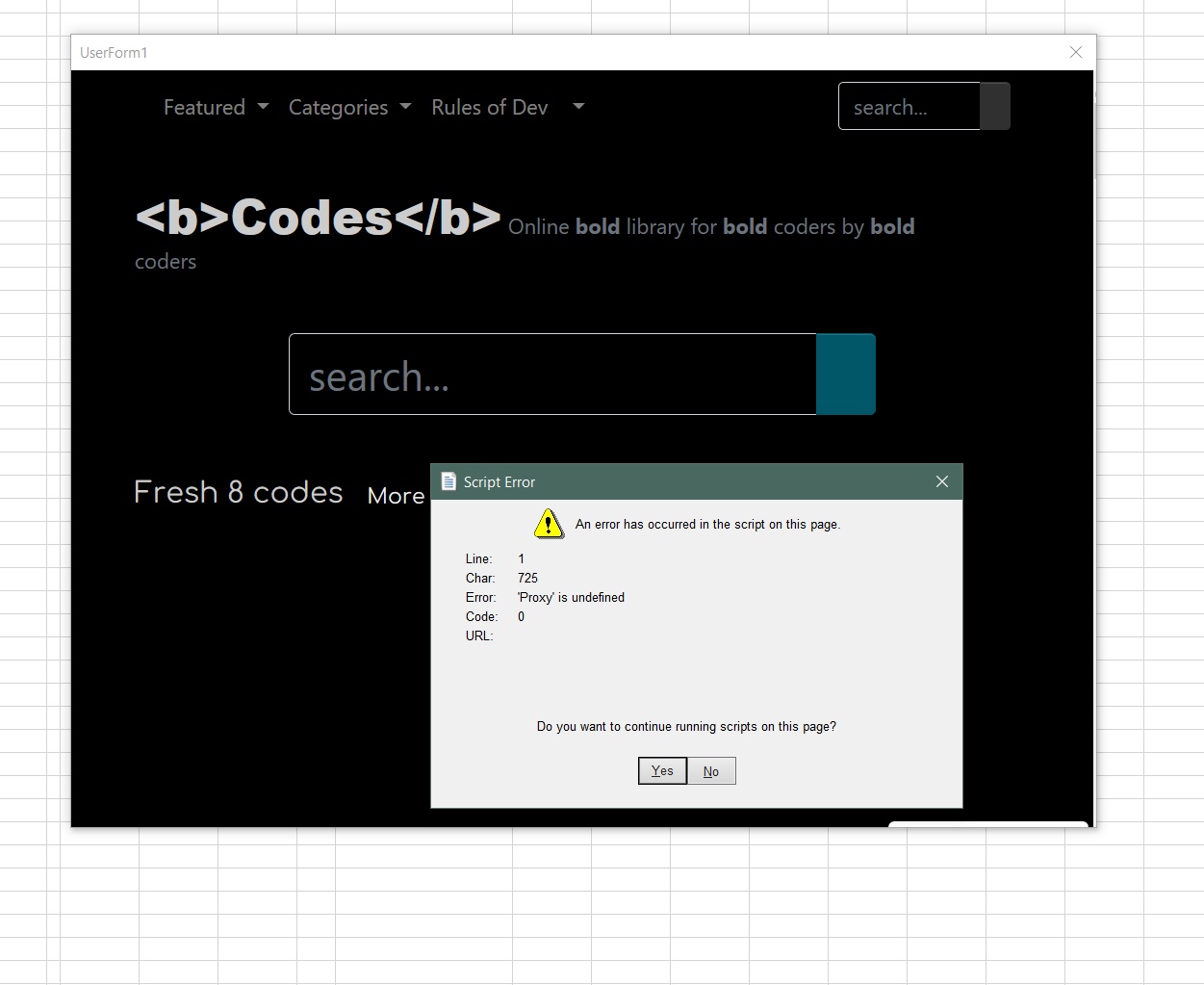
Task: Focus the large center search box
Action: pos(552,375)
